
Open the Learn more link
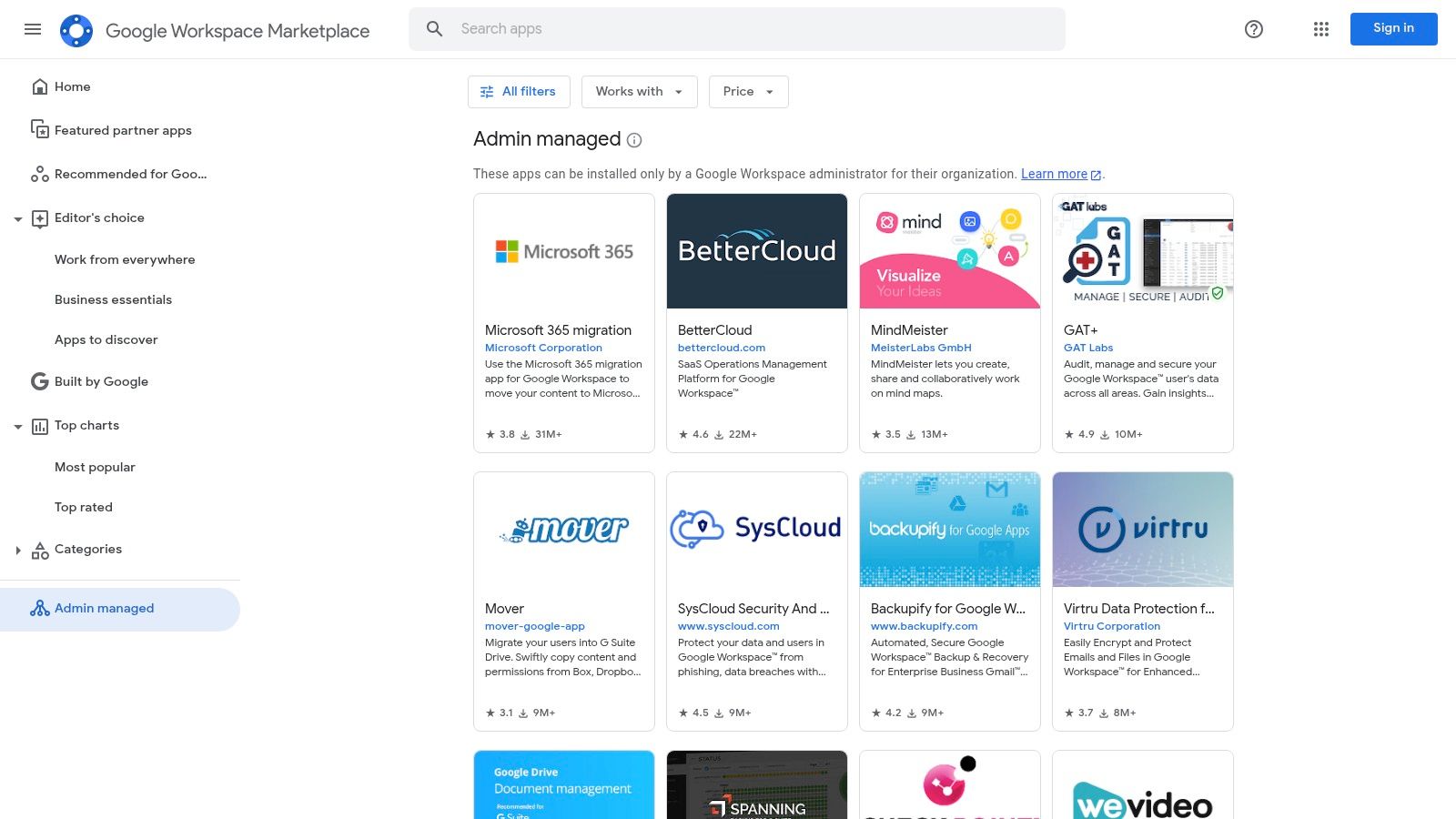click(1054, 174)
